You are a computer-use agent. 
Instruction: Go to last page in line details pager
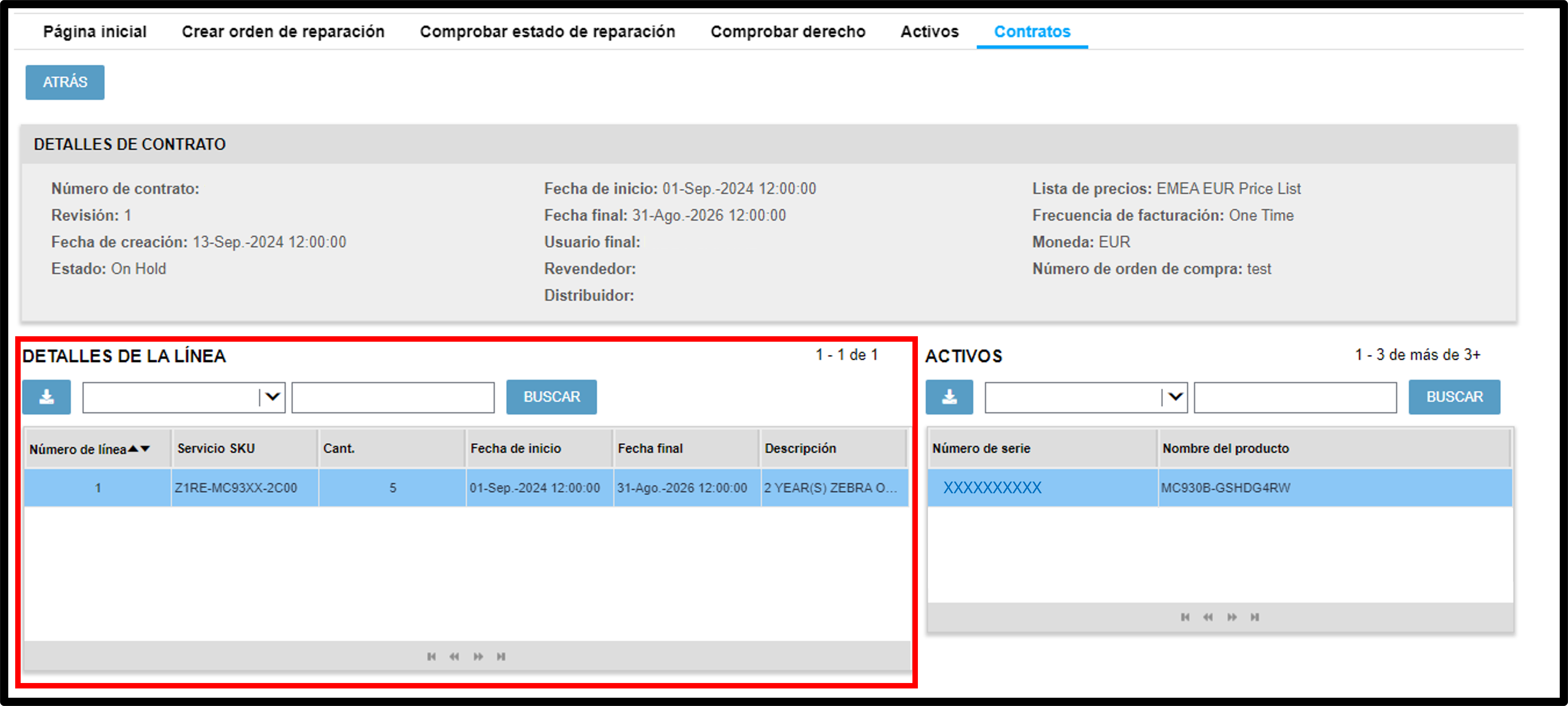[x=501, y=656]
